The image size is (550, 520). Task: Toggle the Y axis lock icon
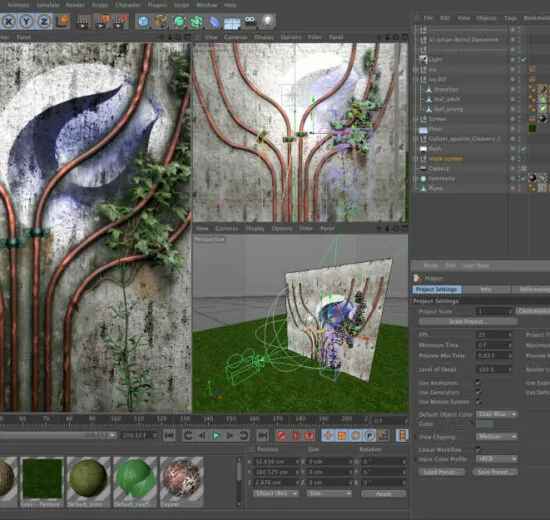pyautogui.click(x=26, y=22)
